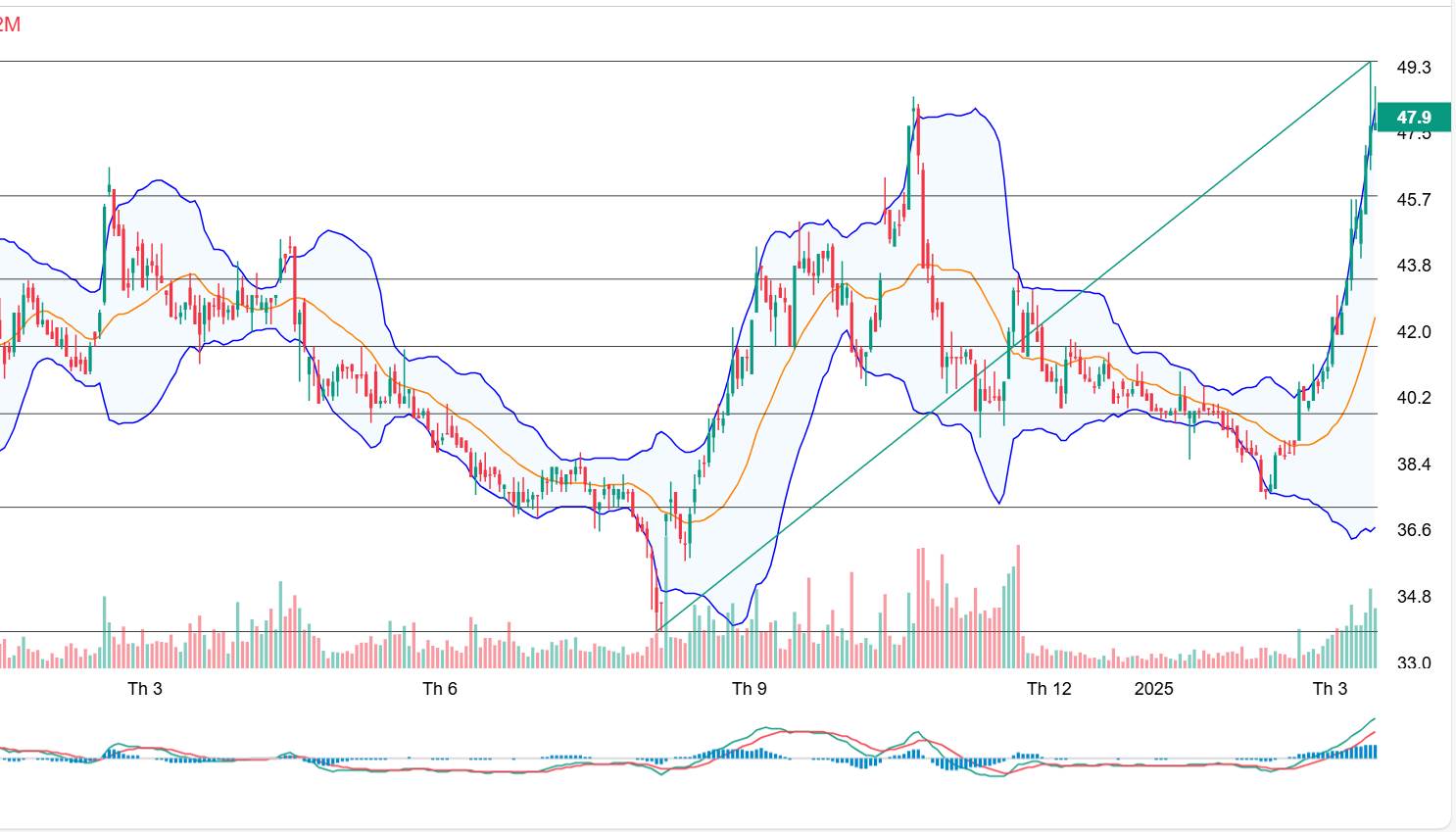Select the Th 9 date label
Image resolution: width=1456 pixels, height=832 pixels.
tap(750, 689)
